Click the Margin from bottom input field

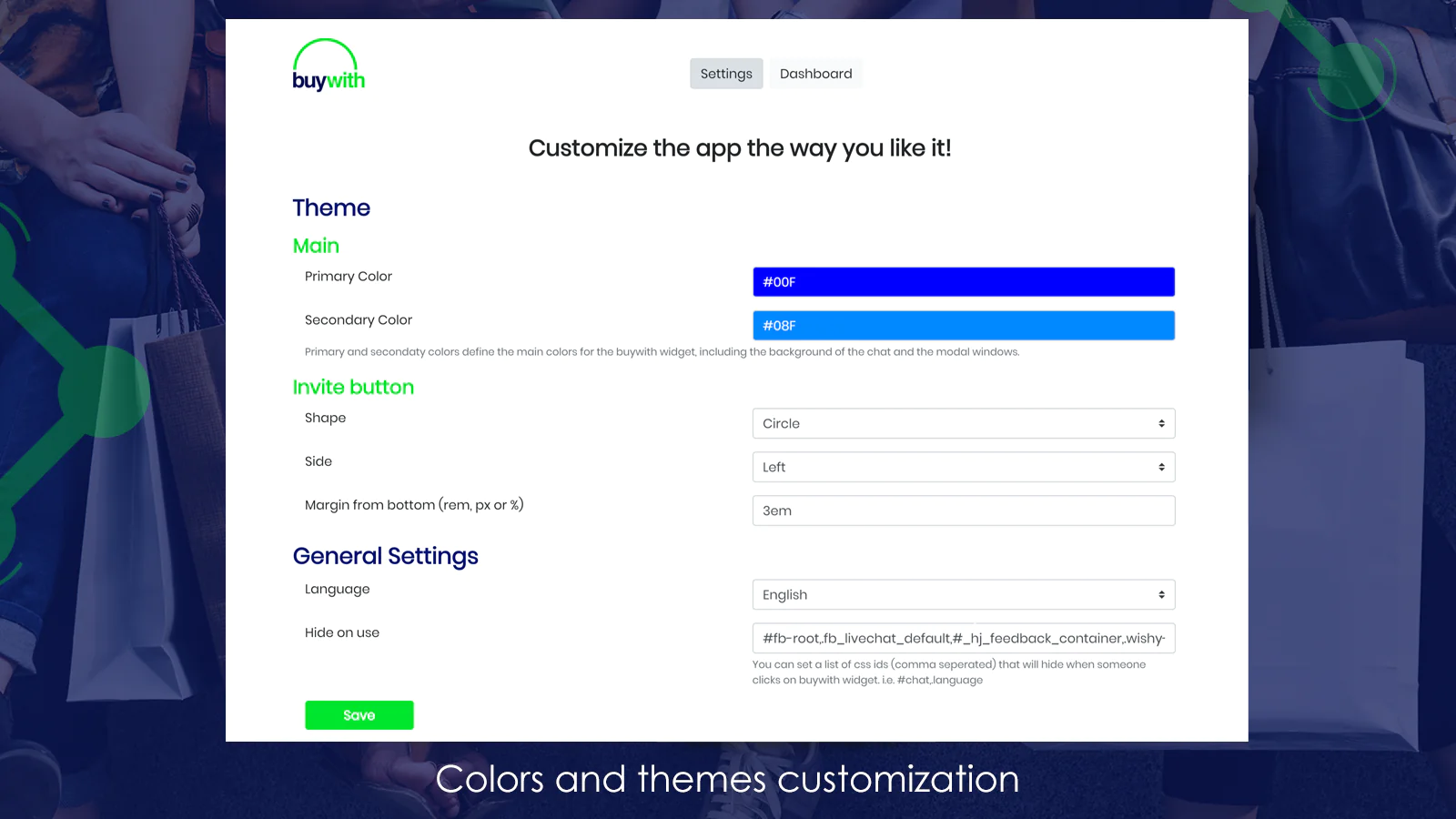click(x=964, y=511)
